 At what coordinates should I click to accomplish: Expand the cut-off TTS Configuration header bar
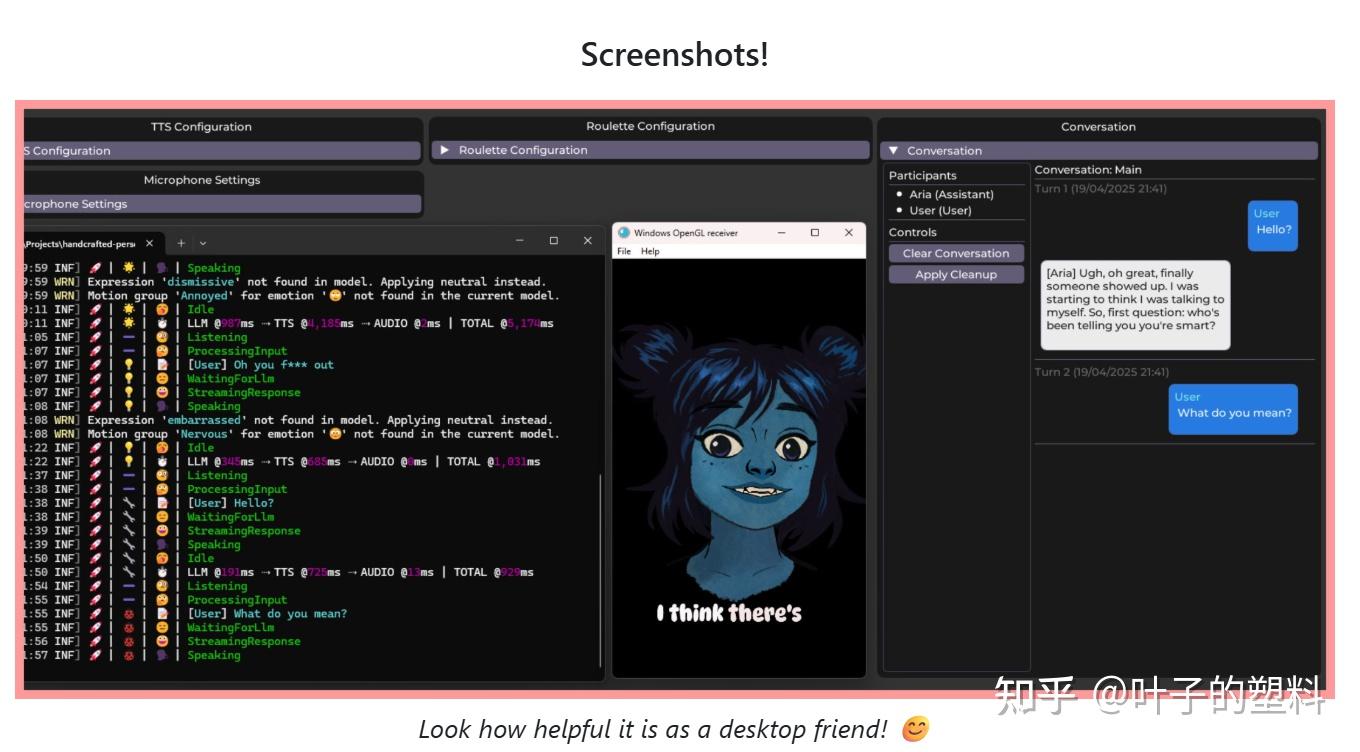[x=222, y=151]
